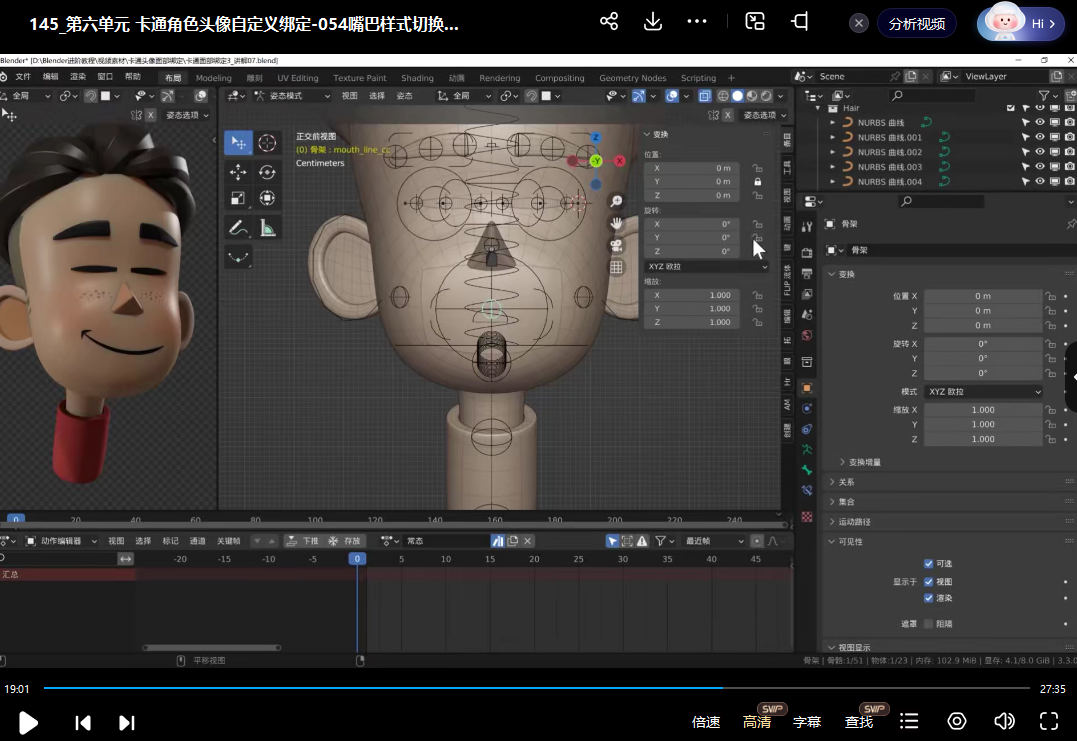The height and width of the screenshot is (741, 1077).
Task: Uncheck the 可选 (Selectable) checkbox
Action: click(x=928, y=564)
